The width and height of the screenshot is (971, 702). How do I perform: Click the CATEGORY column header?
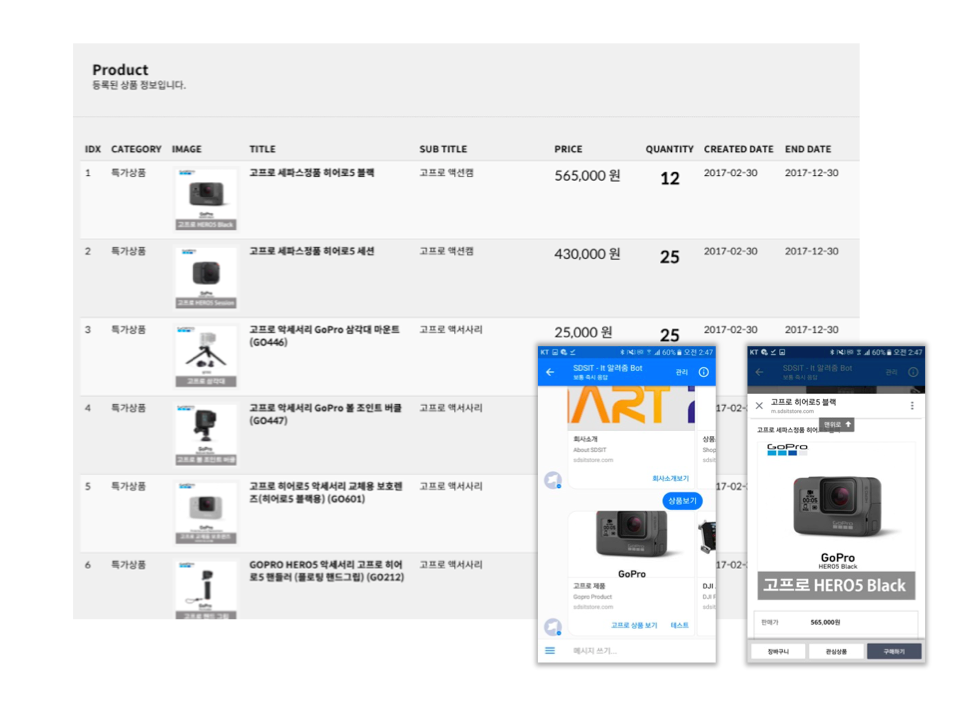pos(136,149)
